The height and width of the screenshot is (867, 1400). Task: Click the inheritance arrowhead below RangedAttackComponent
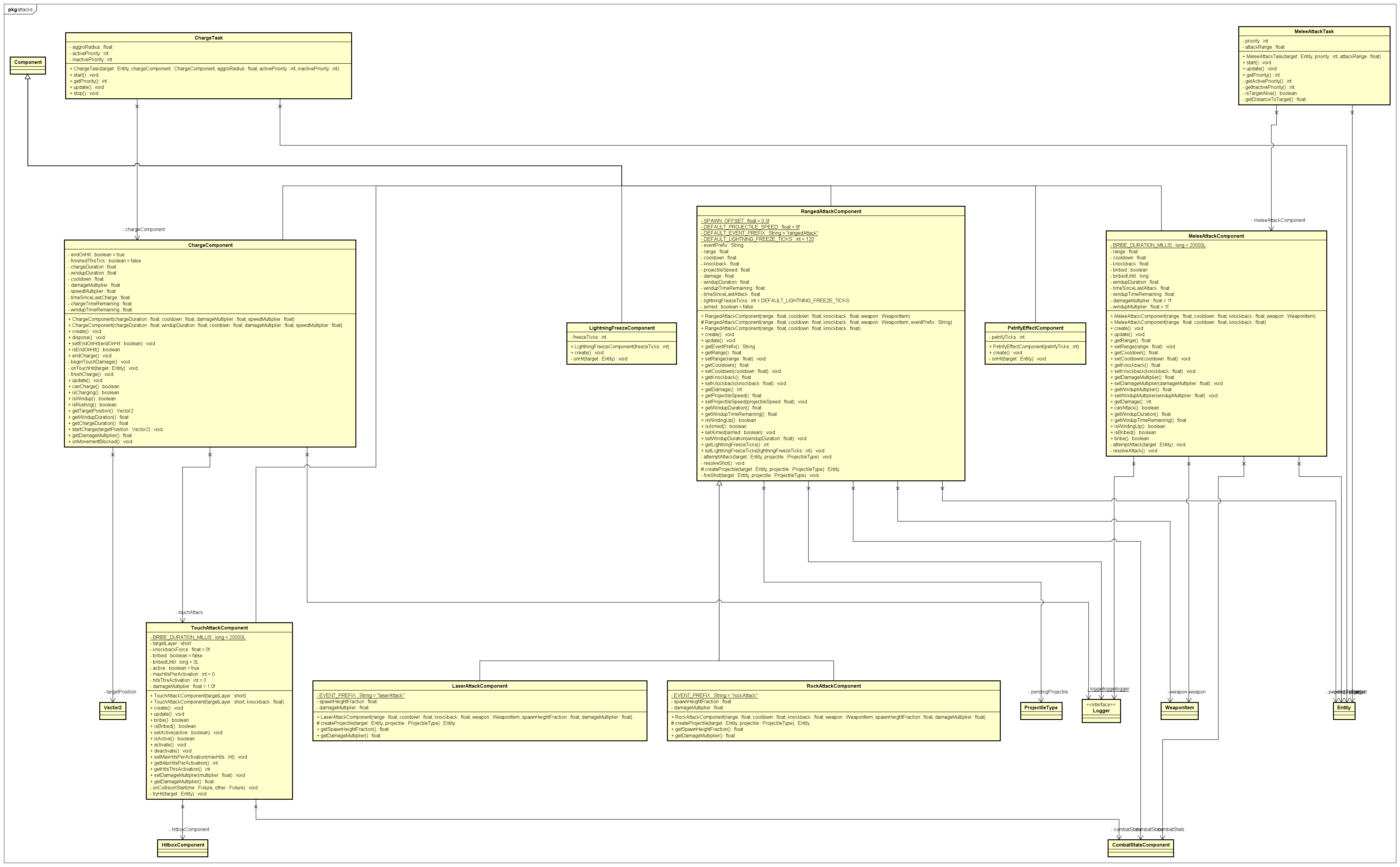click(719, 483)
